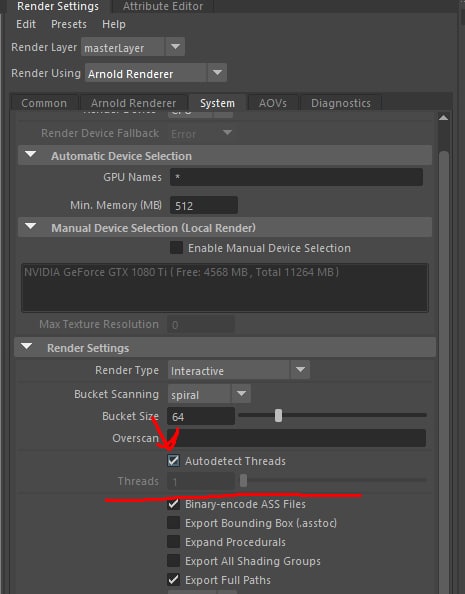
Task: Enable the Expand Procedurals checkbox
Action: click(174, 542)
